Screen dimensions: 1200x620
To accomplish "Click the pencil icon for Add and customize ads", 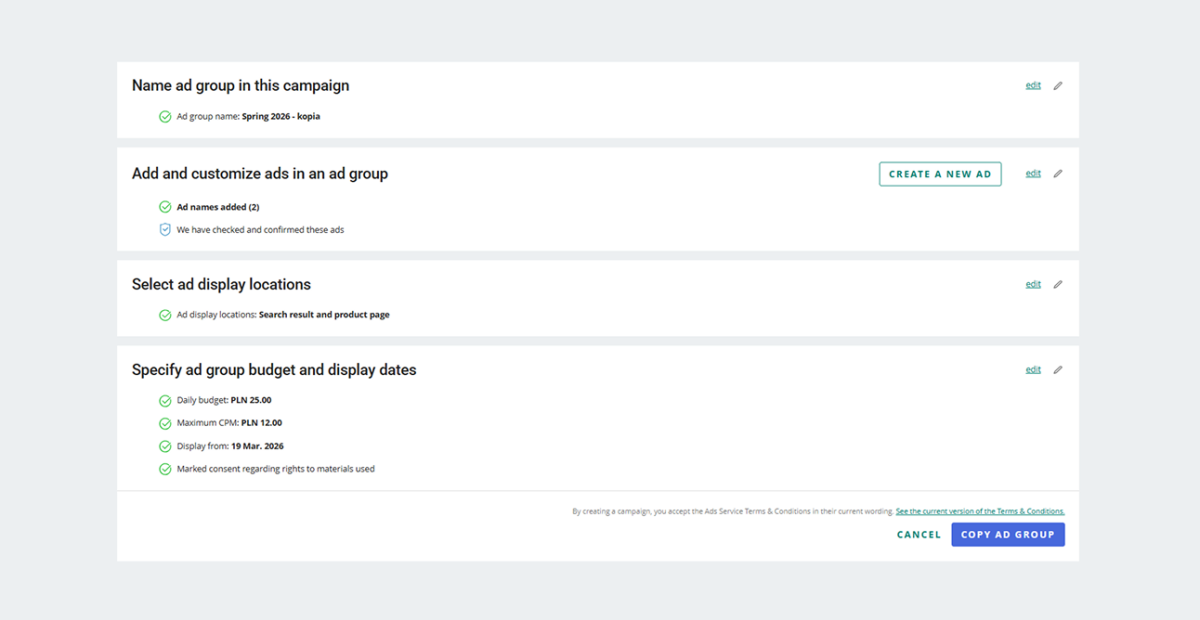I will [x=1058, y=173].
